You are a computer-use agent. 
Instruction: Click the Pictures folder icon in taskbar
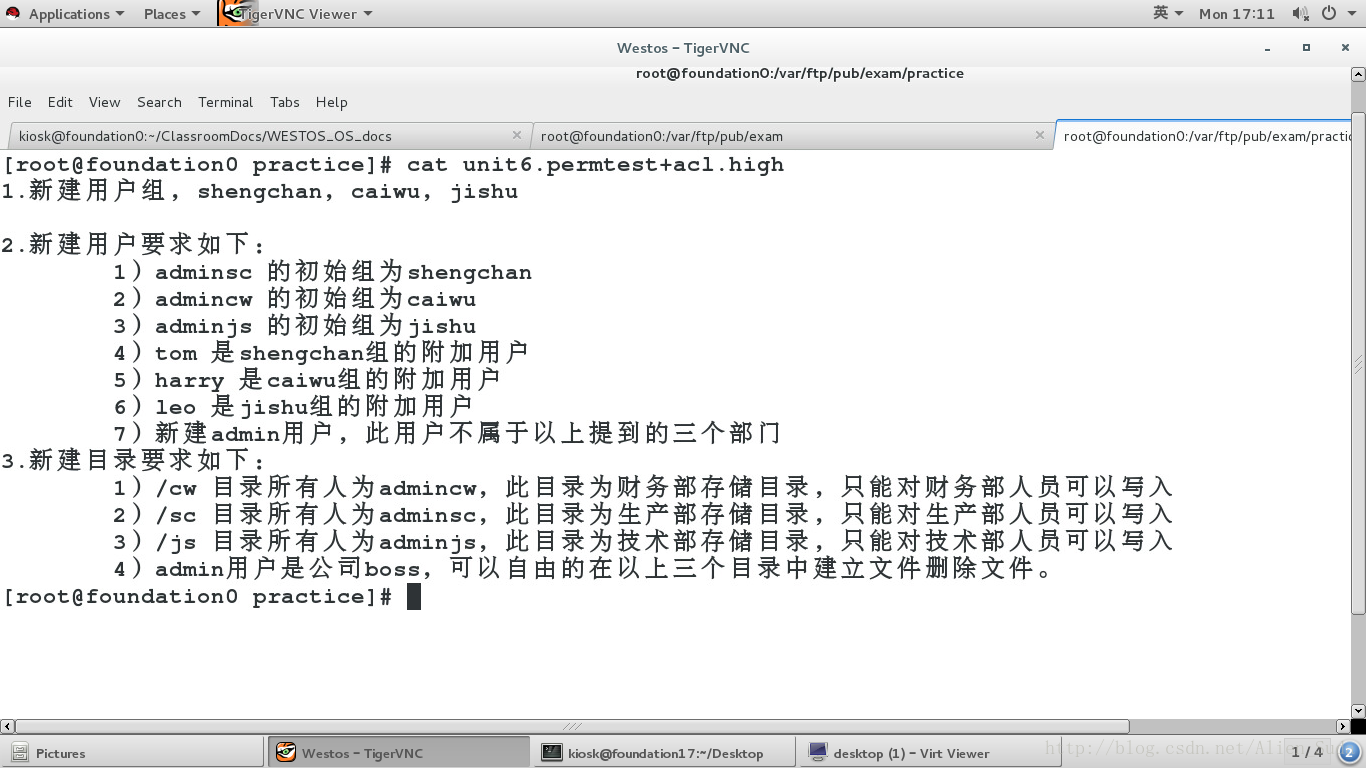pos(19,753)
